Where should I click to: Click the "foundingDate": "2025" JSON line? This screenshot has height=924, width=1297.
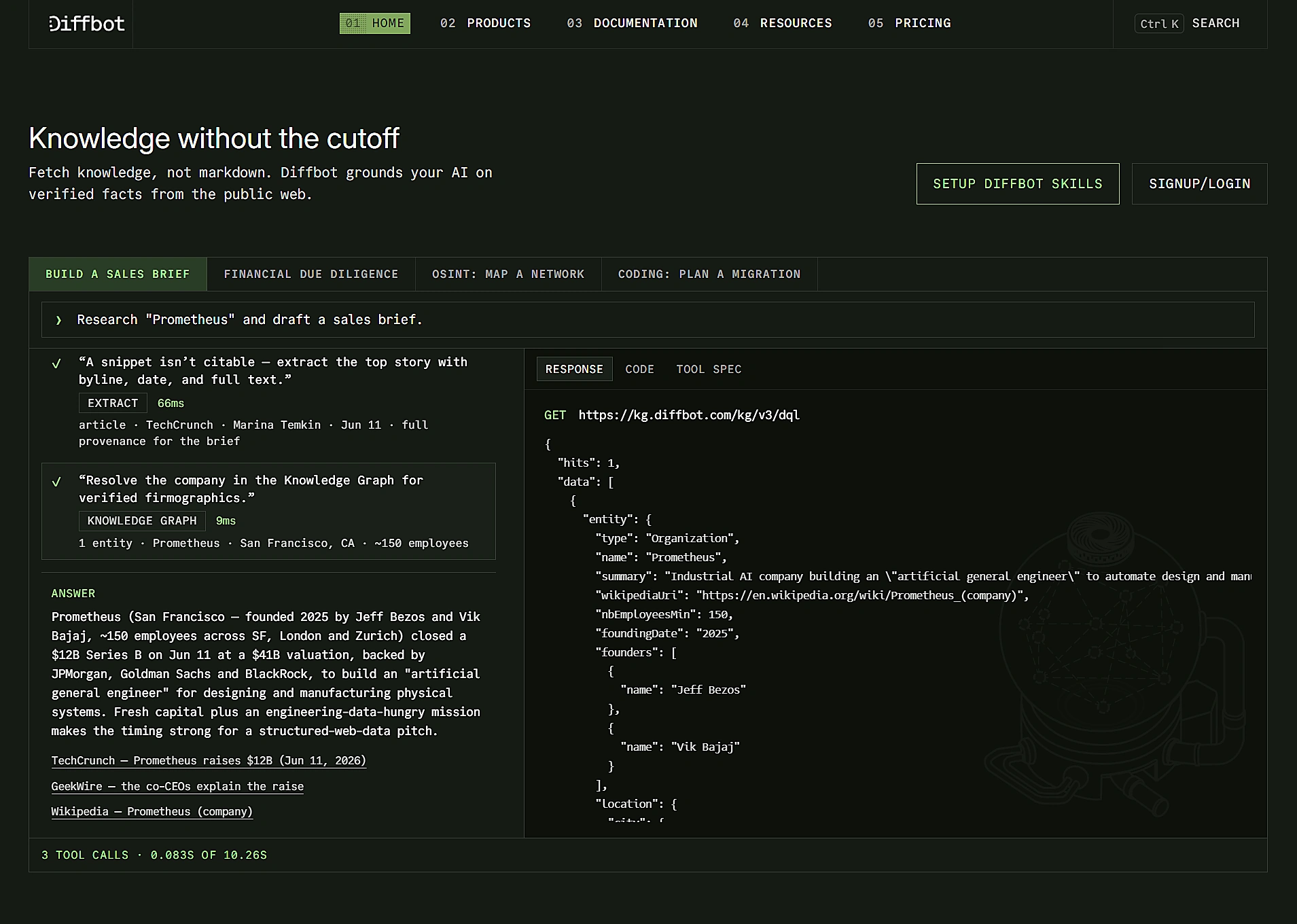[667, 633]
